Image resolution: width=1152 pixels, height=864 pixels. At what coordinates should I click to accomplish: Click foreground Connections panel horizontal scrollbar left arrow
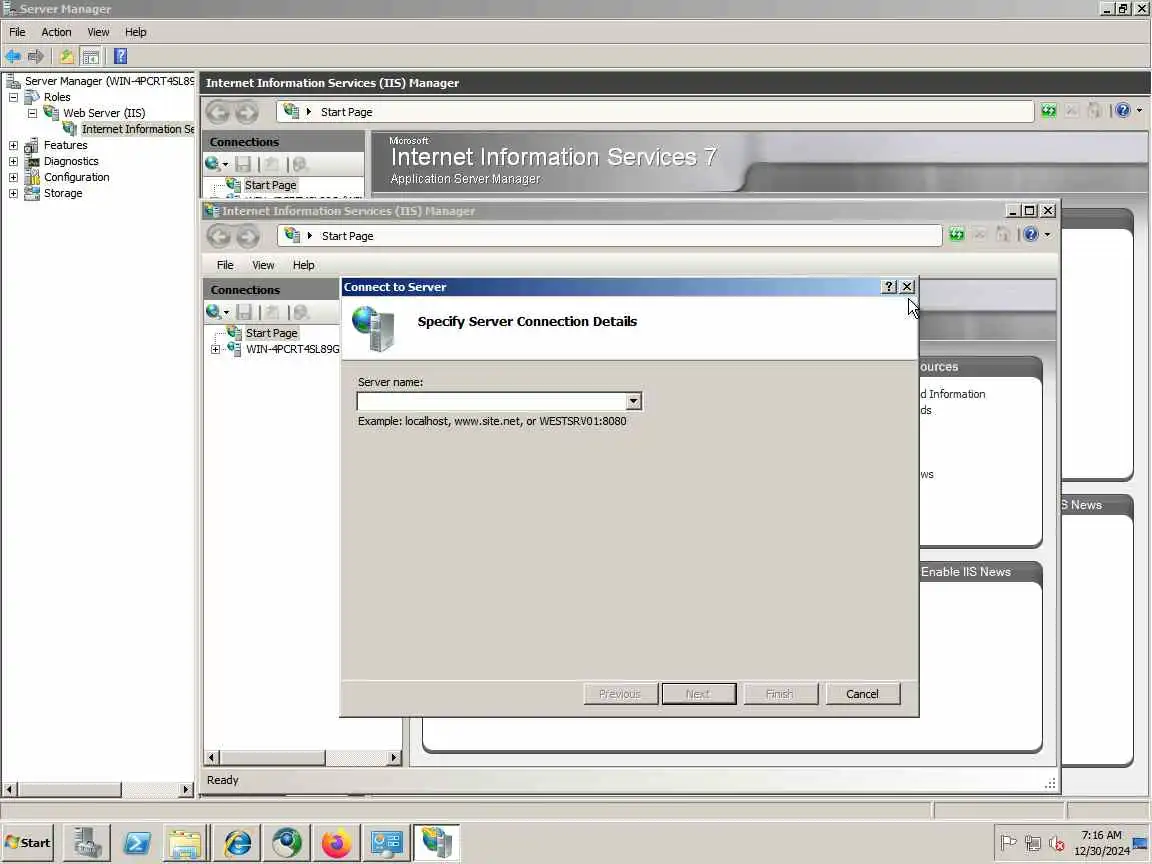coord(212,757)
